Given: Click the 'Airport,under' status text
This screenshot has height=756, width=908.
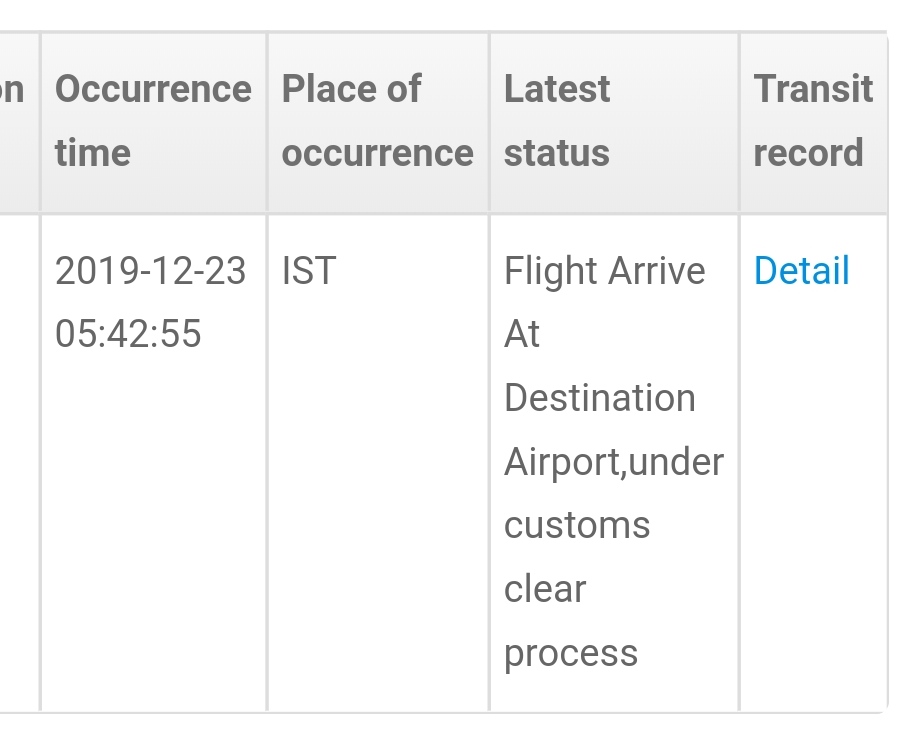Looking at the screenshot, I should 614,462.
